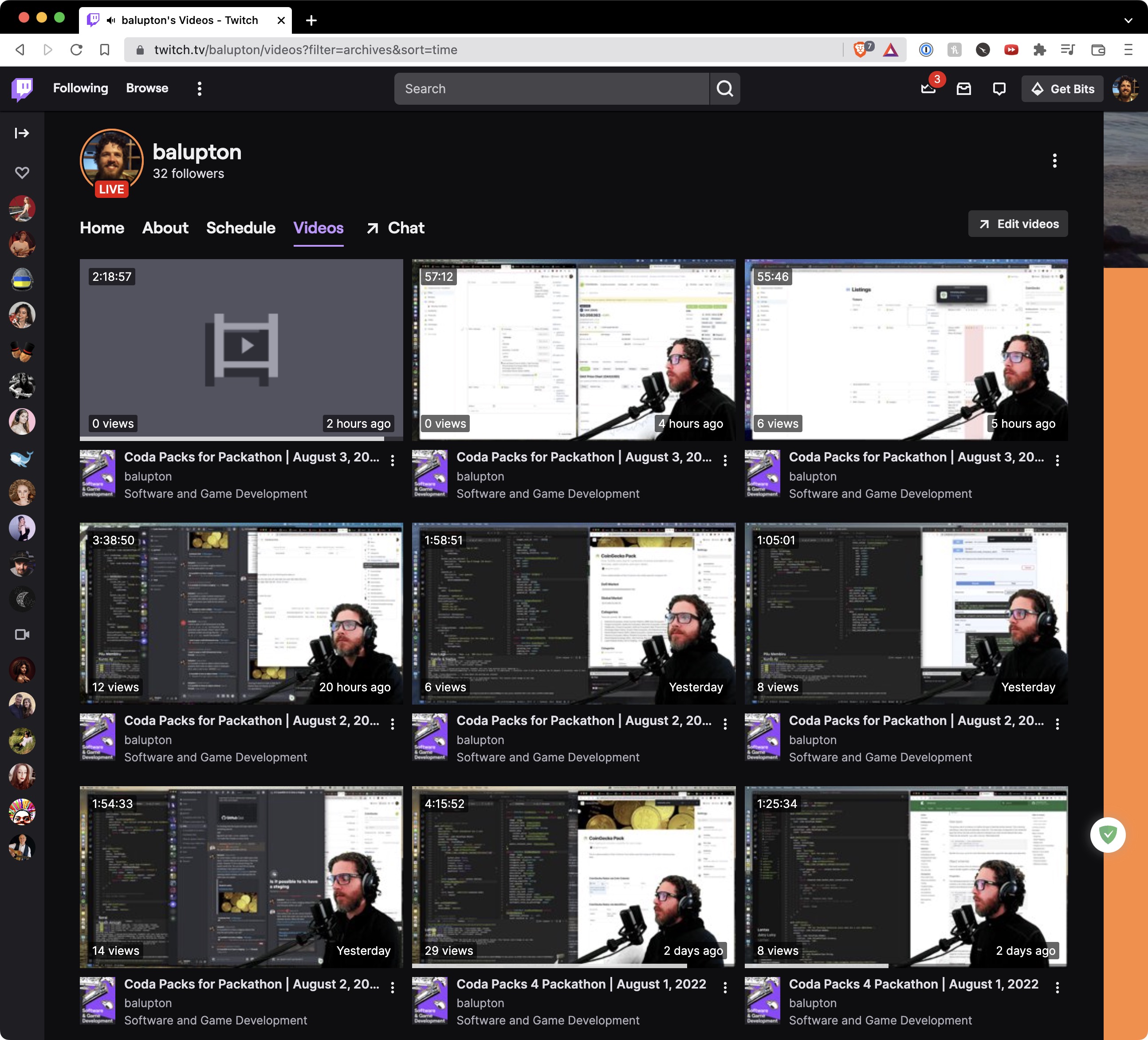Click the Edit videos button
Screen dimensions: 1148x1040
coord(1018,224)
